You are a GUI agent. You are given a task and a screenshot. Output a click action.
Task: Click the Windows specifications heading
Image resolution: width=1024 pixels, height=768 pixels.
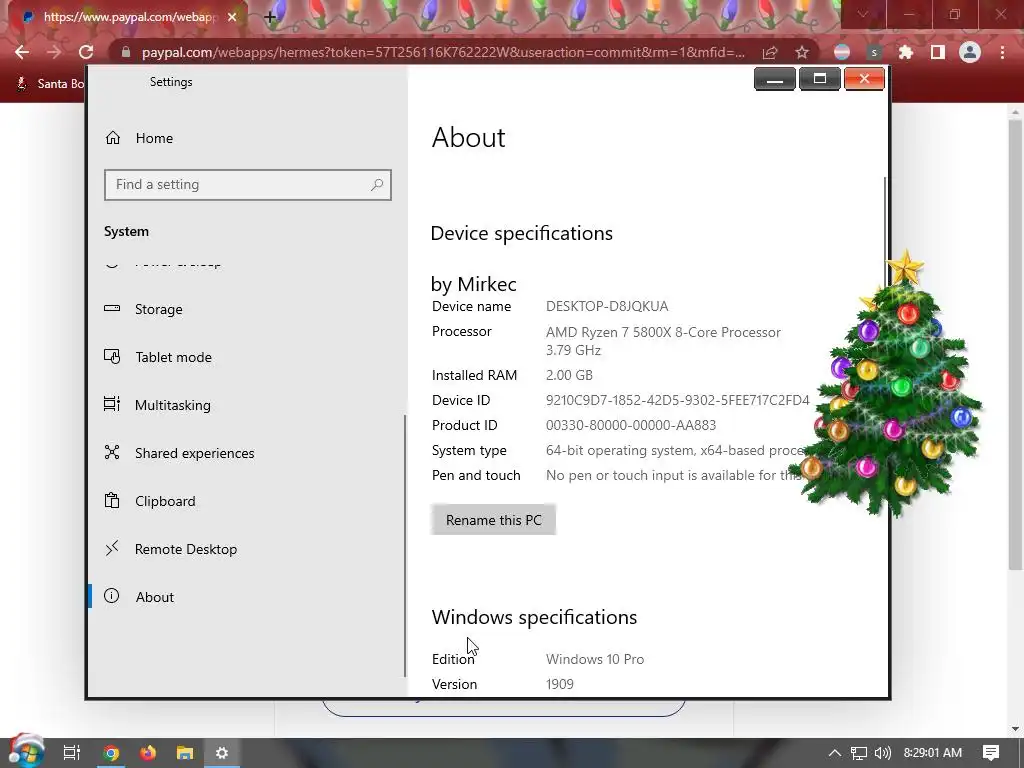click(534, 617)
